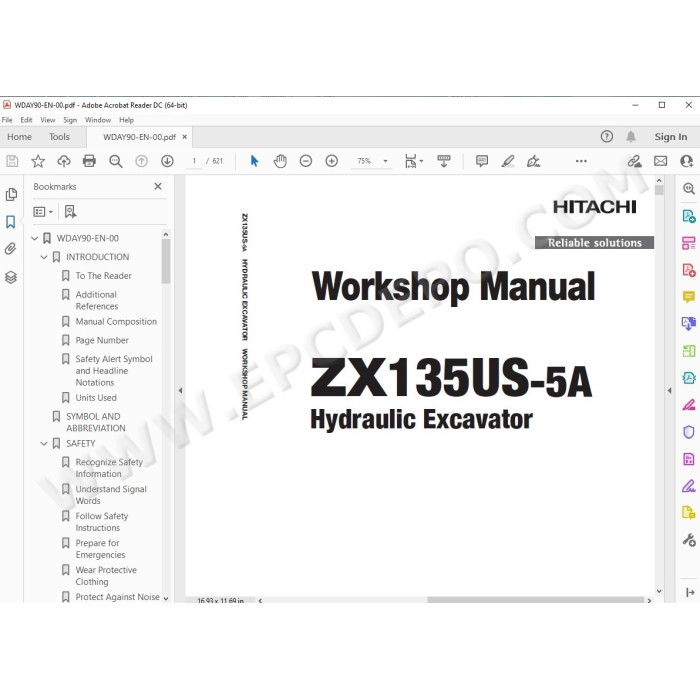Screen dimensions: 700x700
Task: Expand right tools pane labels arrow
Action: tap(690, 592)
